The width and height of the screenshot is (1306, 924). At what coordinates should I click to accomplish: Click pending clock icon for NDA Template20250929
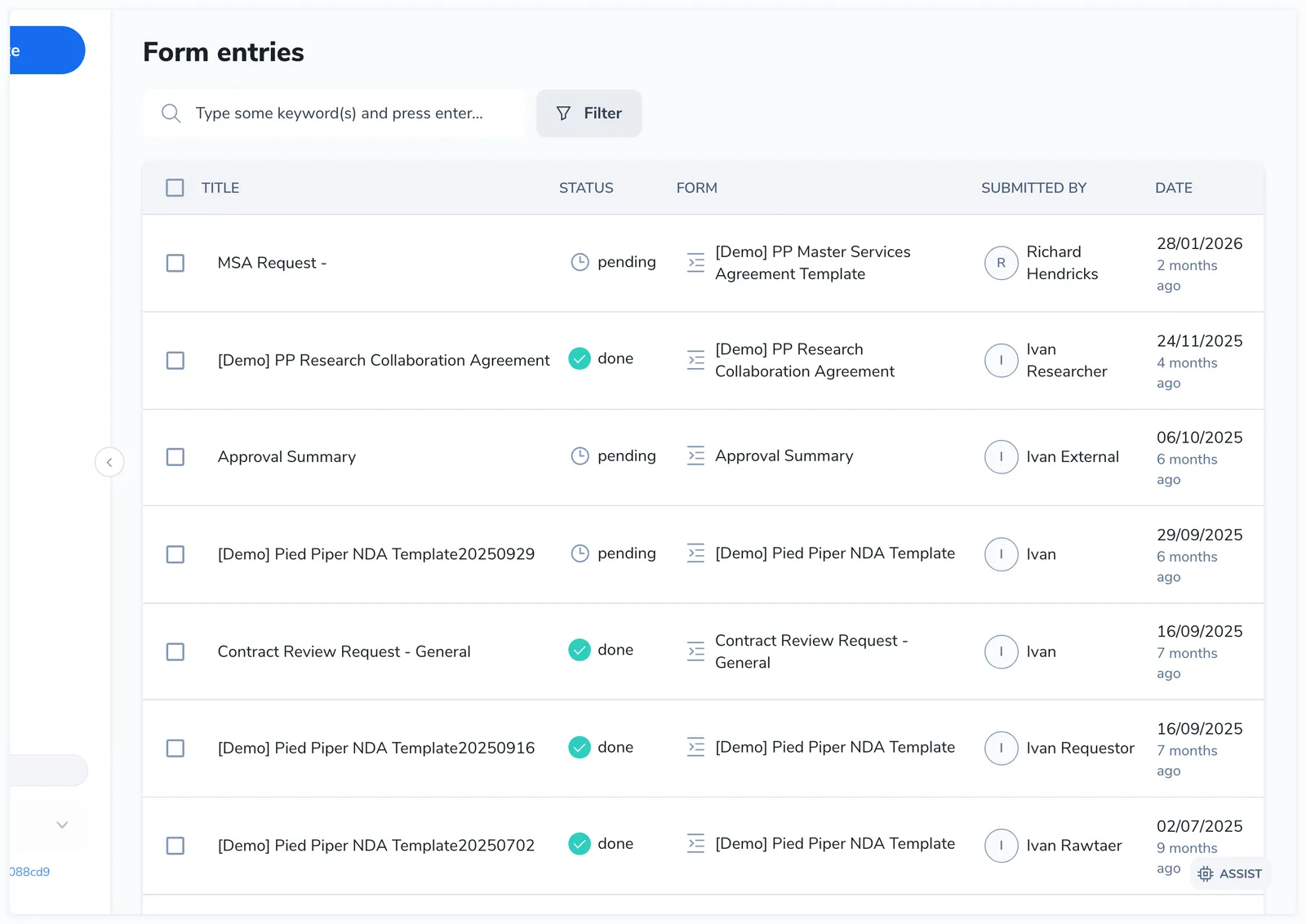click(x=580, y=553)
